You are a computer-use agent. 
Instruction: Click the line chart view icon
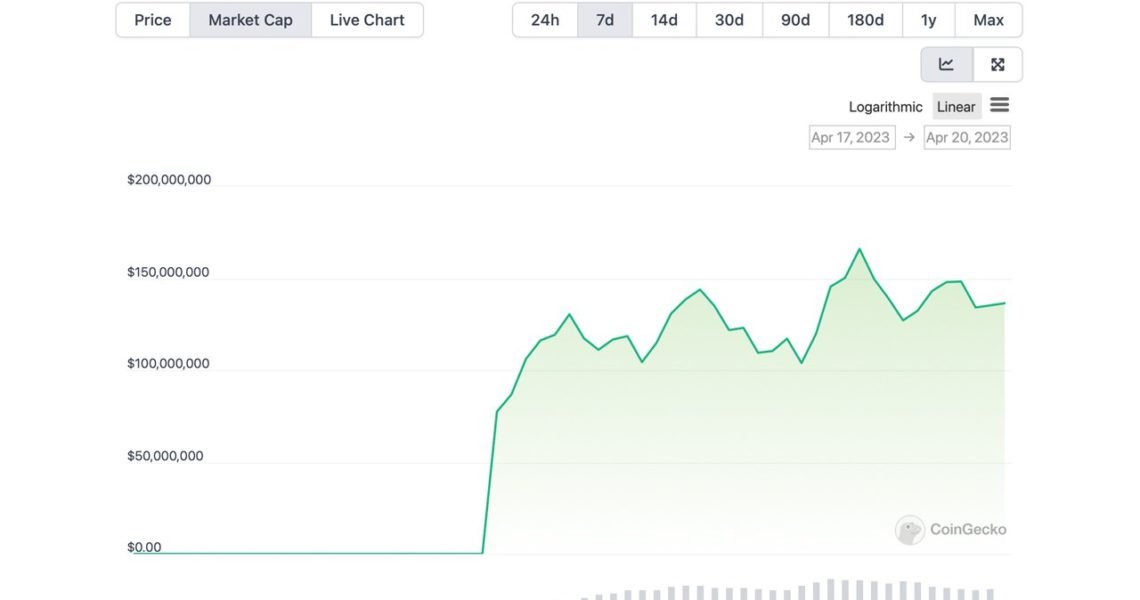946,65
